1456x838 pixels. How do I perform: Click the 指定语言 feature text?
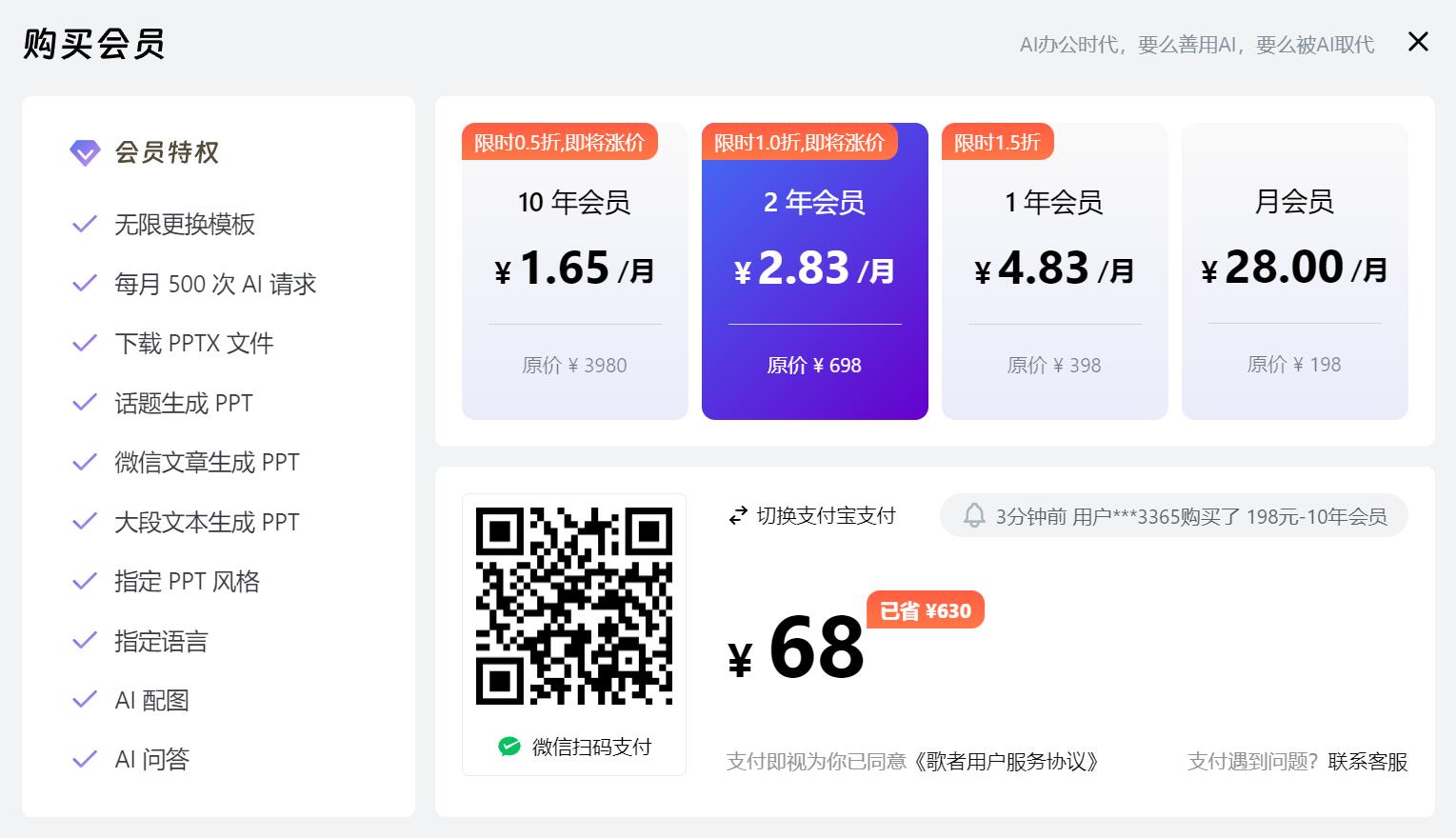coord(161,641)
